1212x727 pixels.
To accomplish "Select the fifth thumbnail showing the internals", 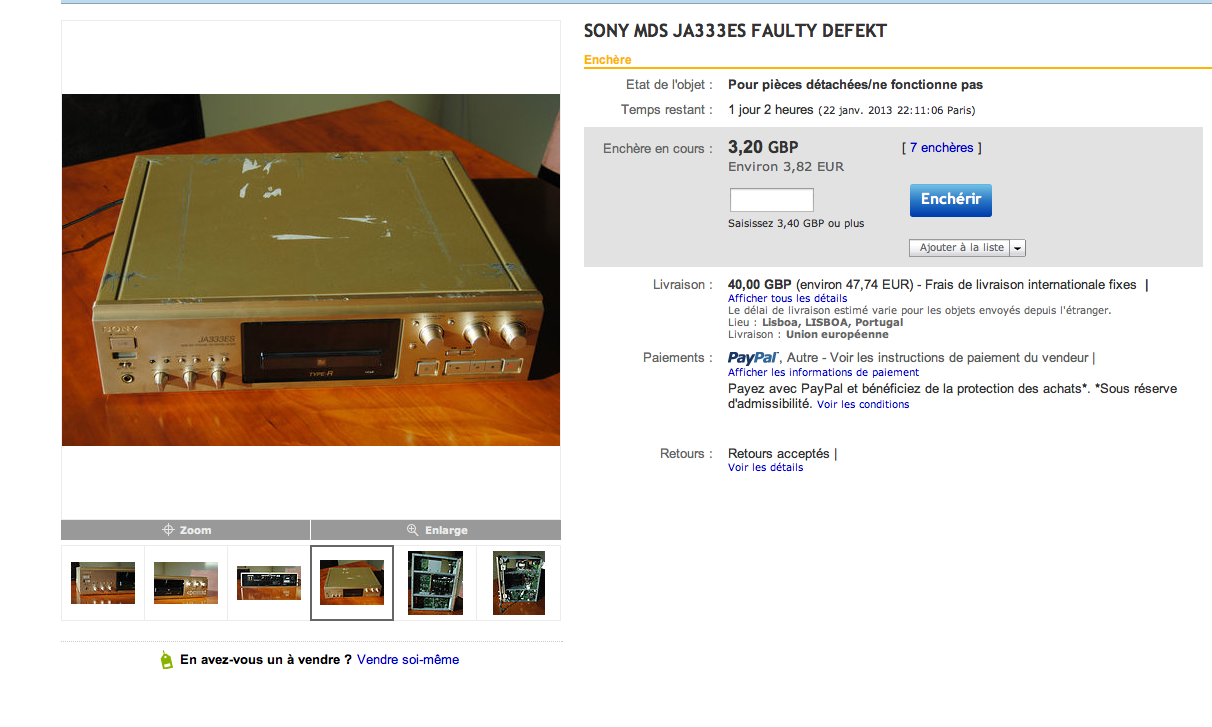I will click(435, 583).
